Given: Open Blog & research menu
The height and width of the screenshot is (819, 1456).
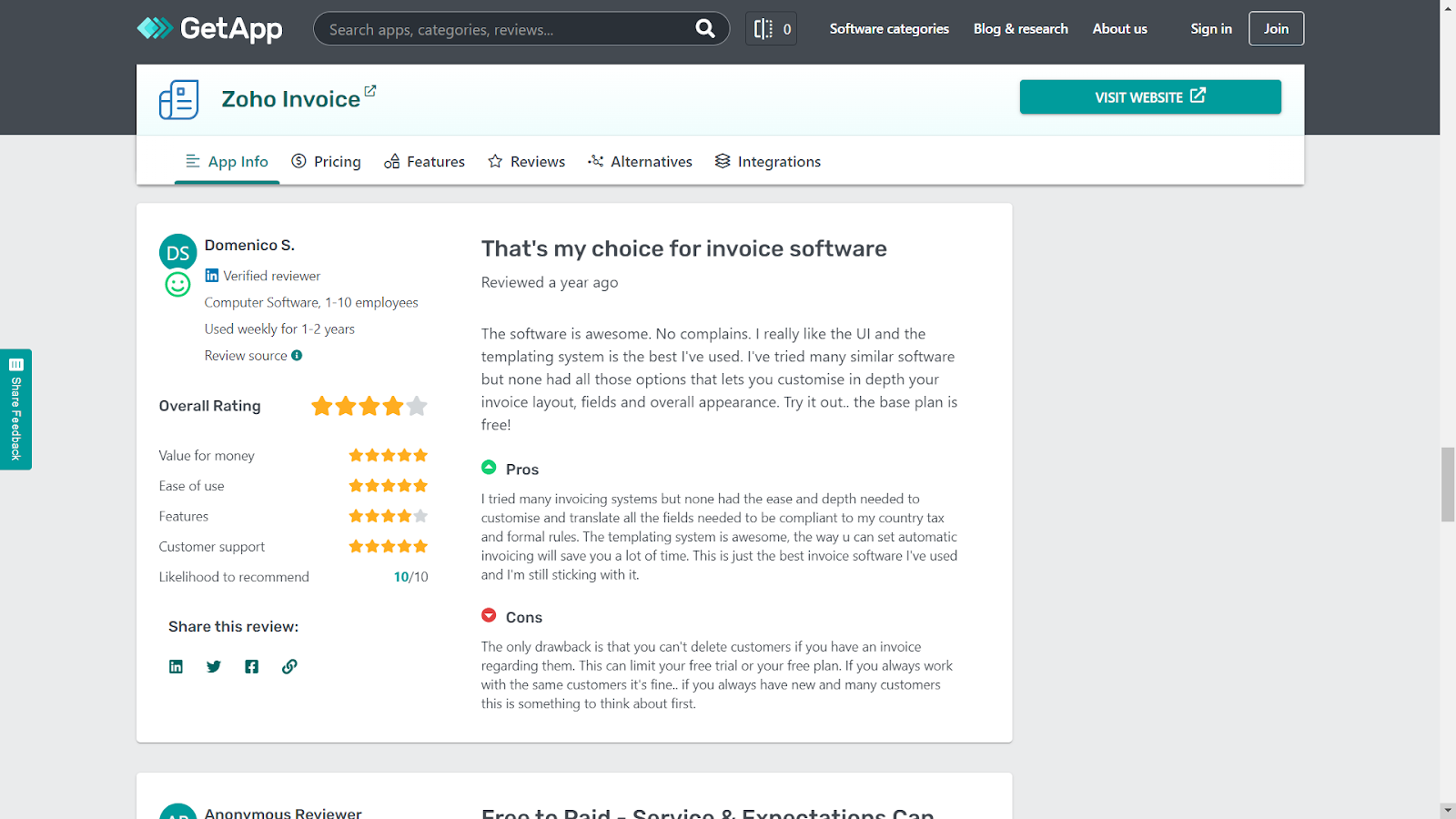Looking at the screenshot, I should [x=1021, y=29].
